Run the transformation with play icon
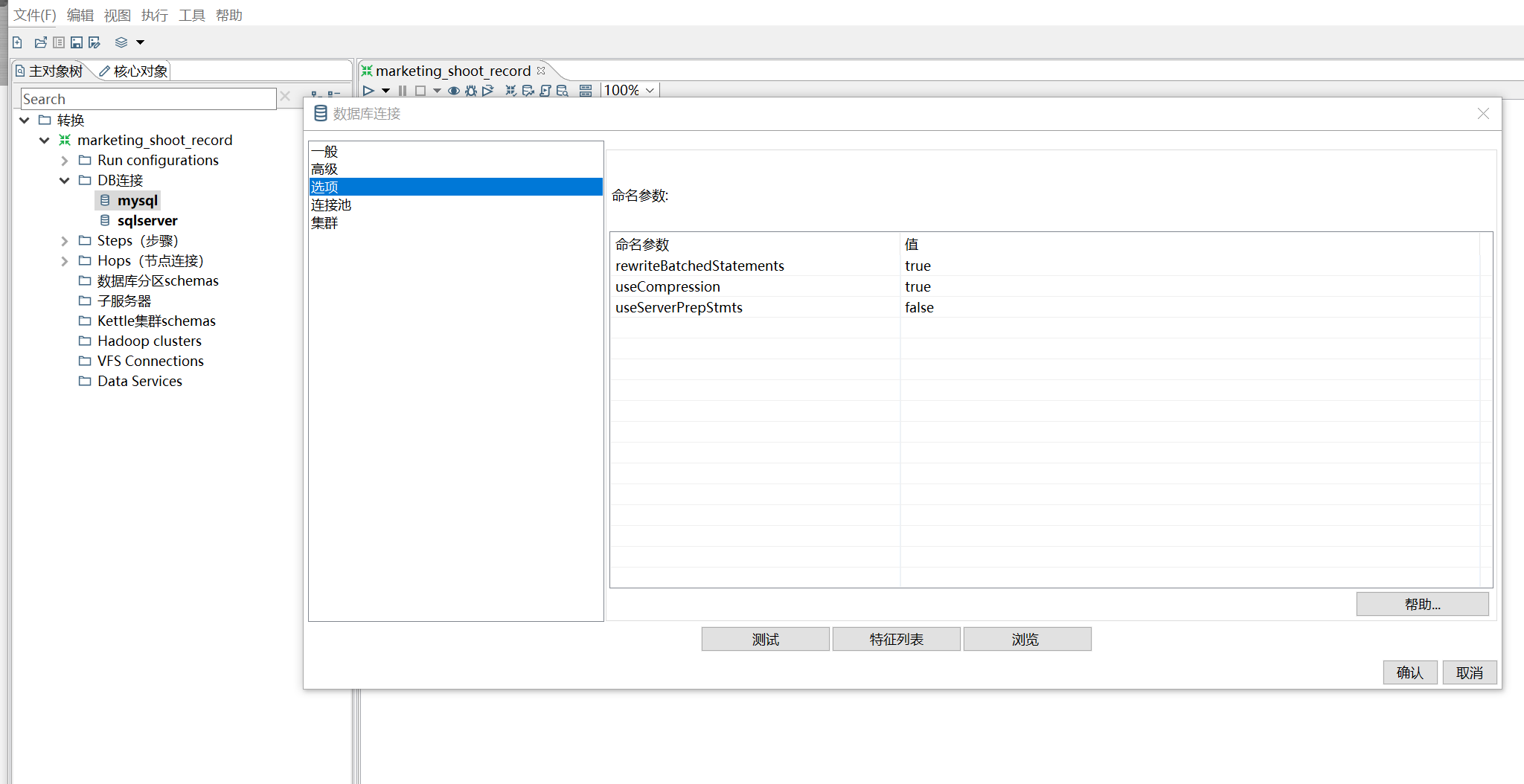 click(368, 91)
